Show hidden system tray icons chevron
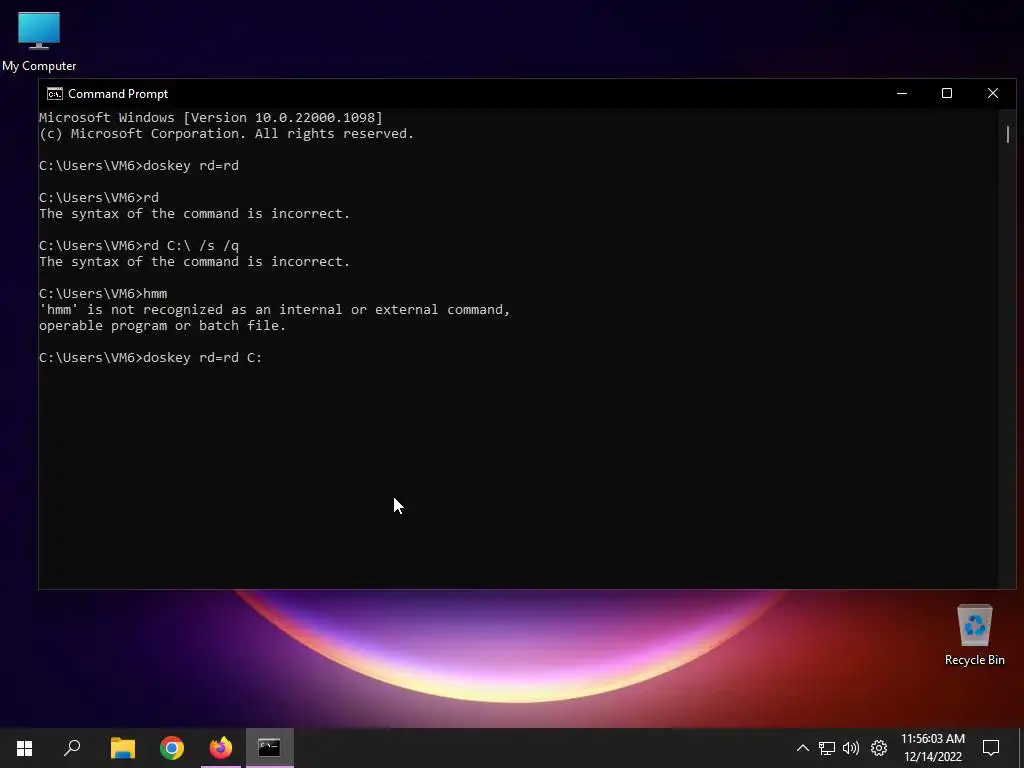 pyautogui.click(x=803, y=748)
